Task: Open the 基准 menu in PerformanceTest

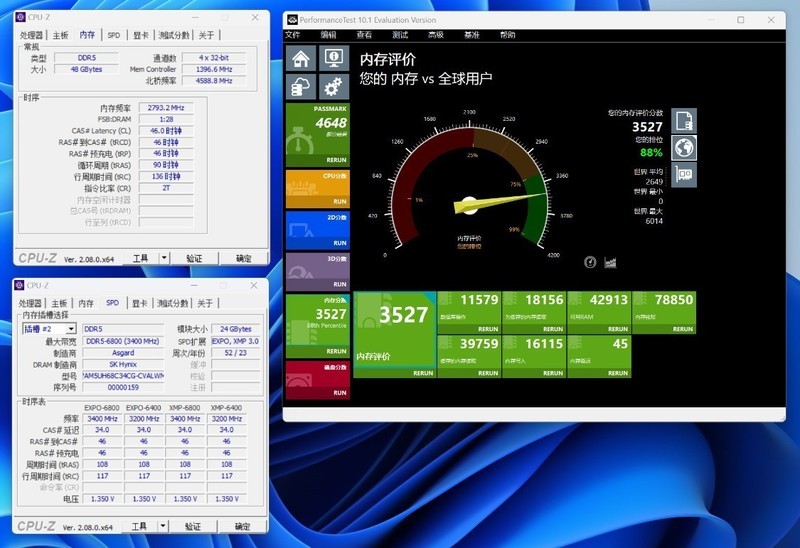Action: [x=471, y=35]
